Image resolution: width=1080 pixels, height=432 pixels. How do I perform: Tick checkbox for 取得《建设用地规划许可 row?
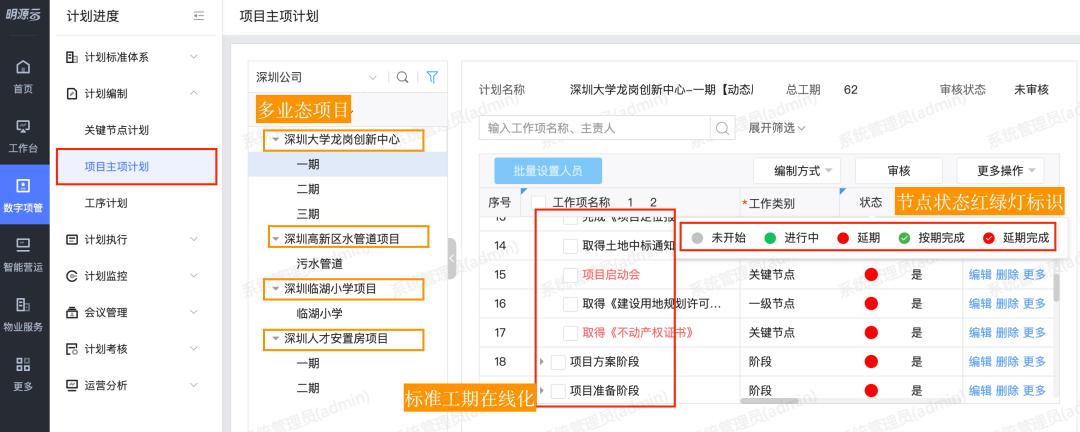click(570, 303)
